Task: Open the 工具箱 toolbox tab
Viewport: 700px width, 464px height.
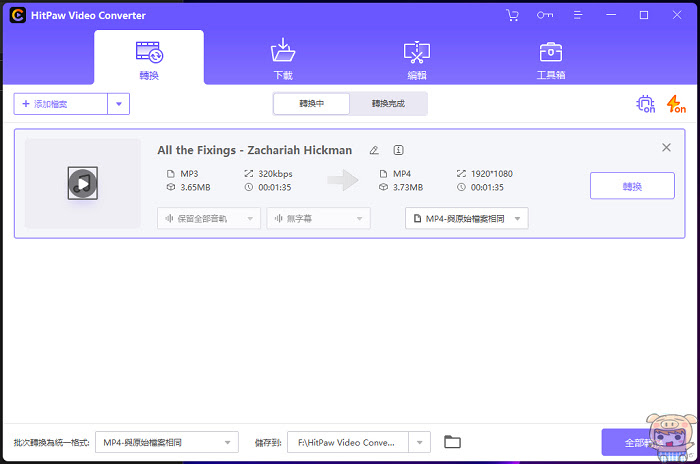Action: (x=550, y=59)
